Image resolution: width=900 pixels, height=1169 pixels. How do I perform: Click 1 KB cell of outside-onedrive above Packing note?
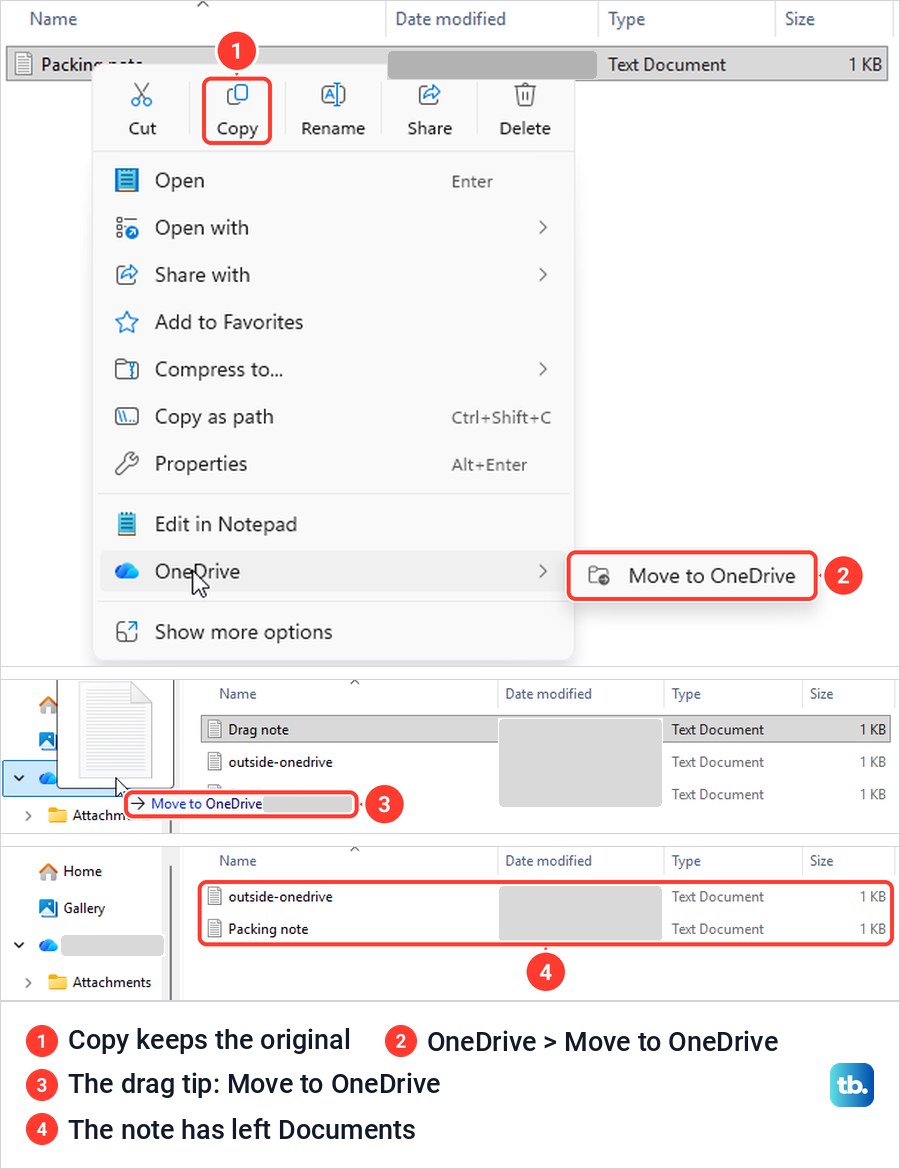click(872, 896)
